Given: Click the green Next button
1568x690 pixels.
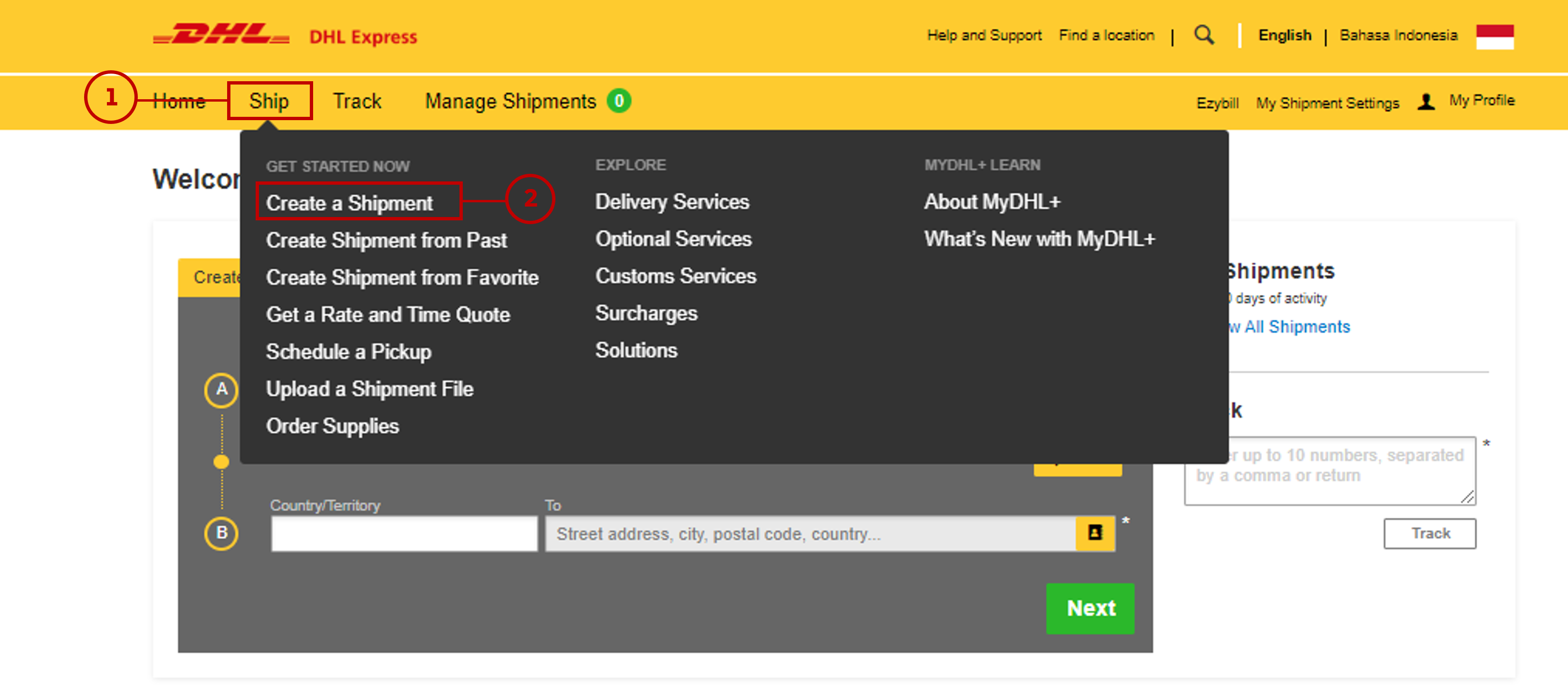Looking at the screenshot, I should coord(1090,608).
